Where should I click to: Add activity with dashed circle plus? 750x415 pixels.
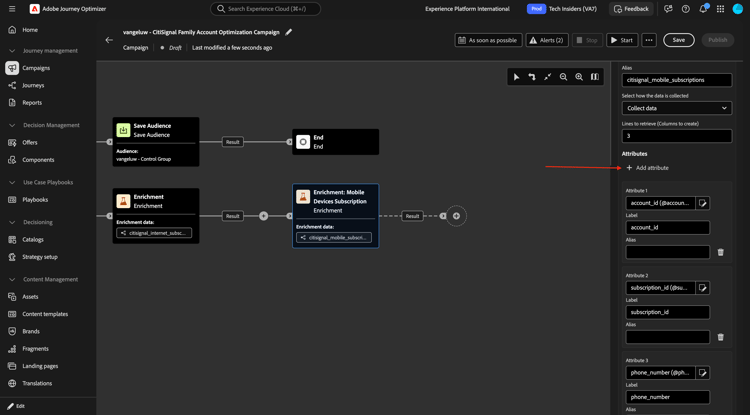456,216
